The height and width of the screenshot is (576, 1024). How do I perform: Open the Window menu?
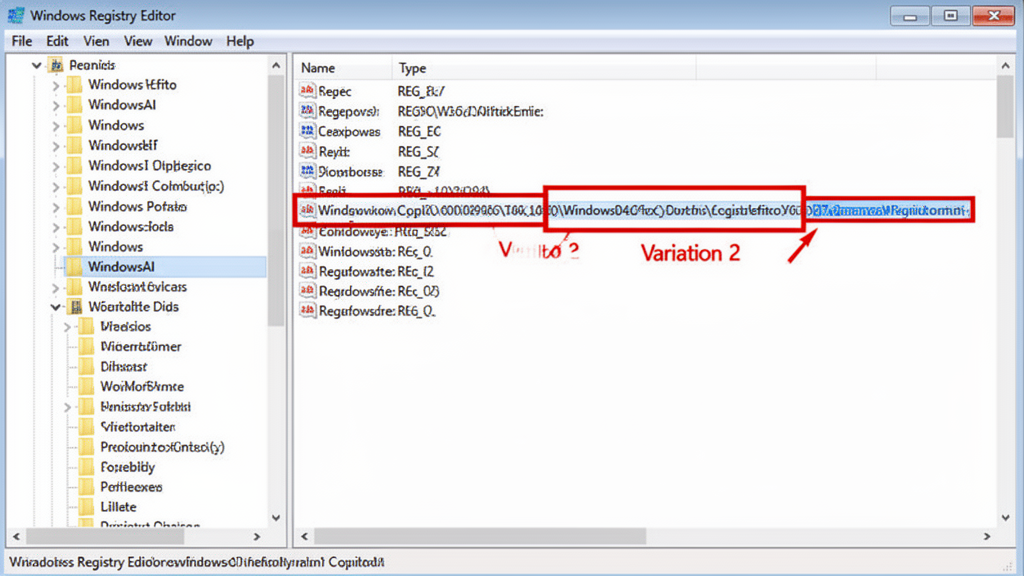[x=188, y=41]
